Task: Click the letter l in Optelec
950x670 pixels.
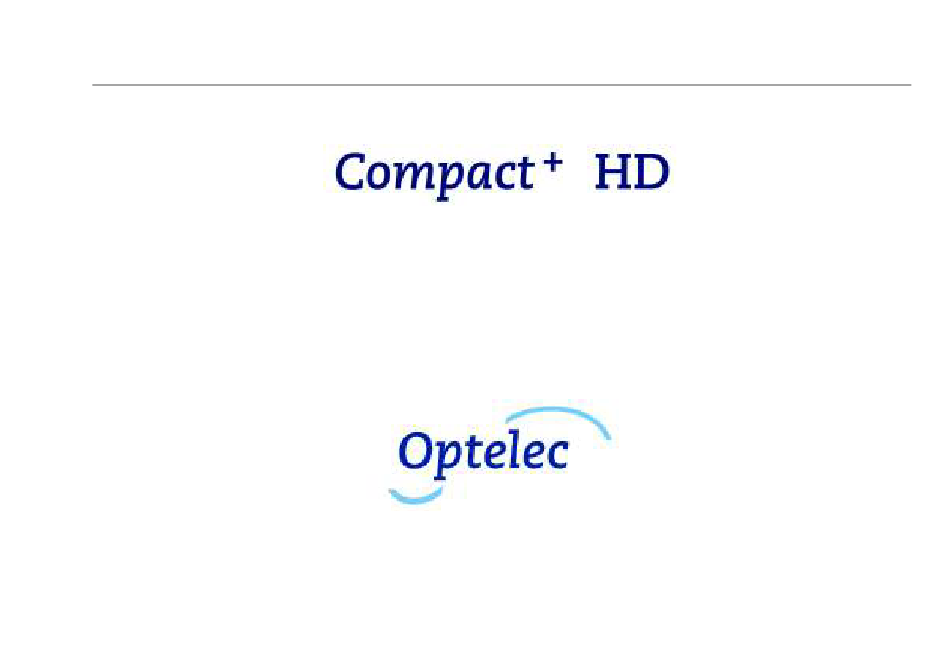Action: pyautogui.click(x=512, y=451)
